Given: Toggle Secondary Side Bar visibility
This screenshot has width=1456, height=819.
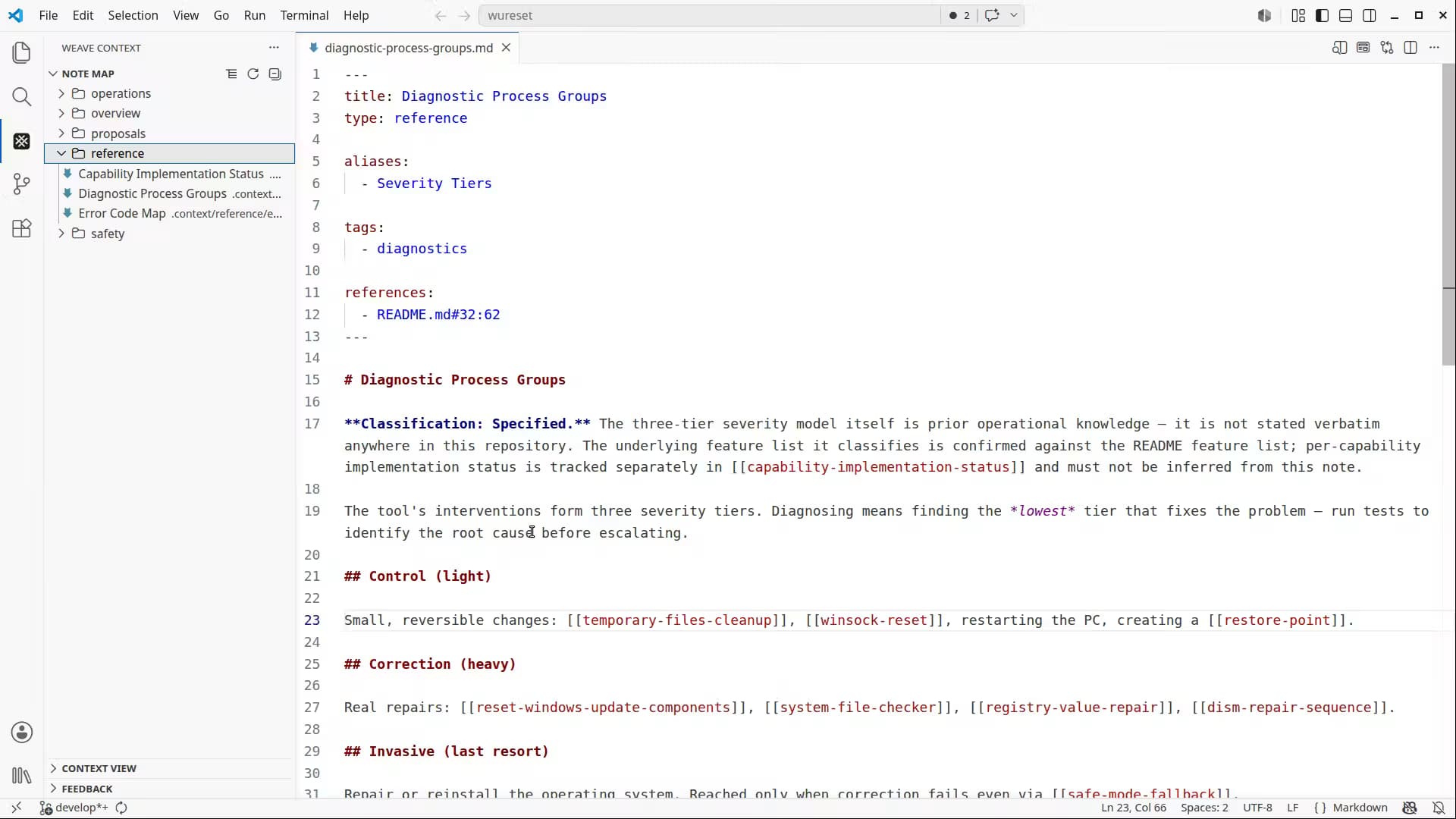Looking at the screenshot, I should 1370,15.
